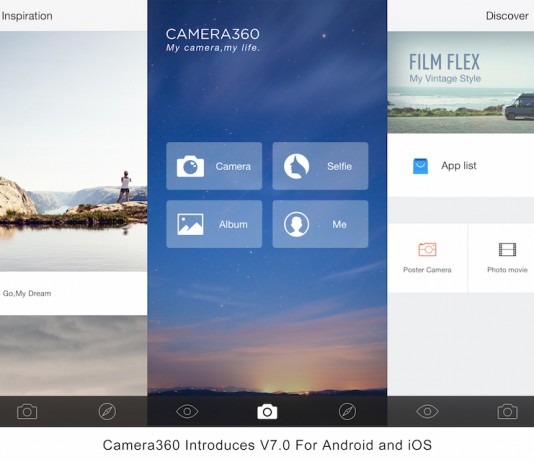Open the Album tile
This screenshot has height=462, width=534.
point(214,224)
